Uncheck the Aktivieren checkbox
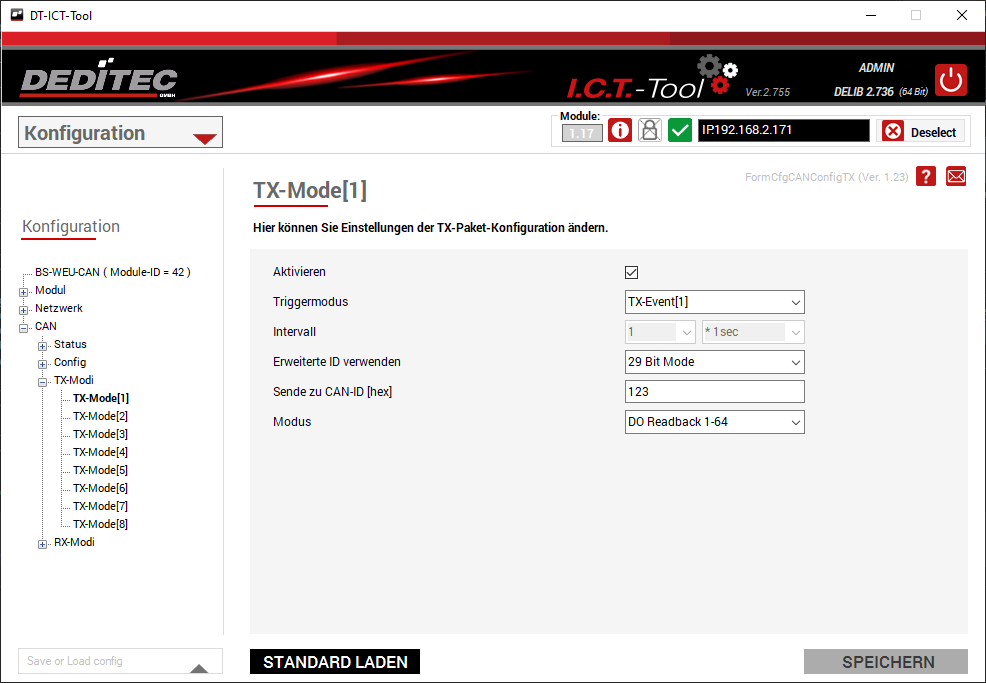The height and width of the screenshot is (683, 986). click(x=631, y=272)
